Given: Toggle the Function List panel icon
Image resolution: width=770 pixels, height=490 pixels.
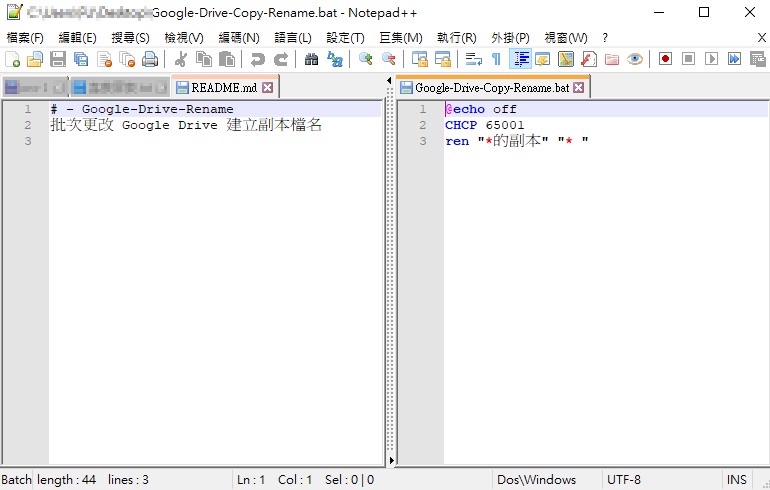Looking at the screenshot, I should tap(589, 59).
